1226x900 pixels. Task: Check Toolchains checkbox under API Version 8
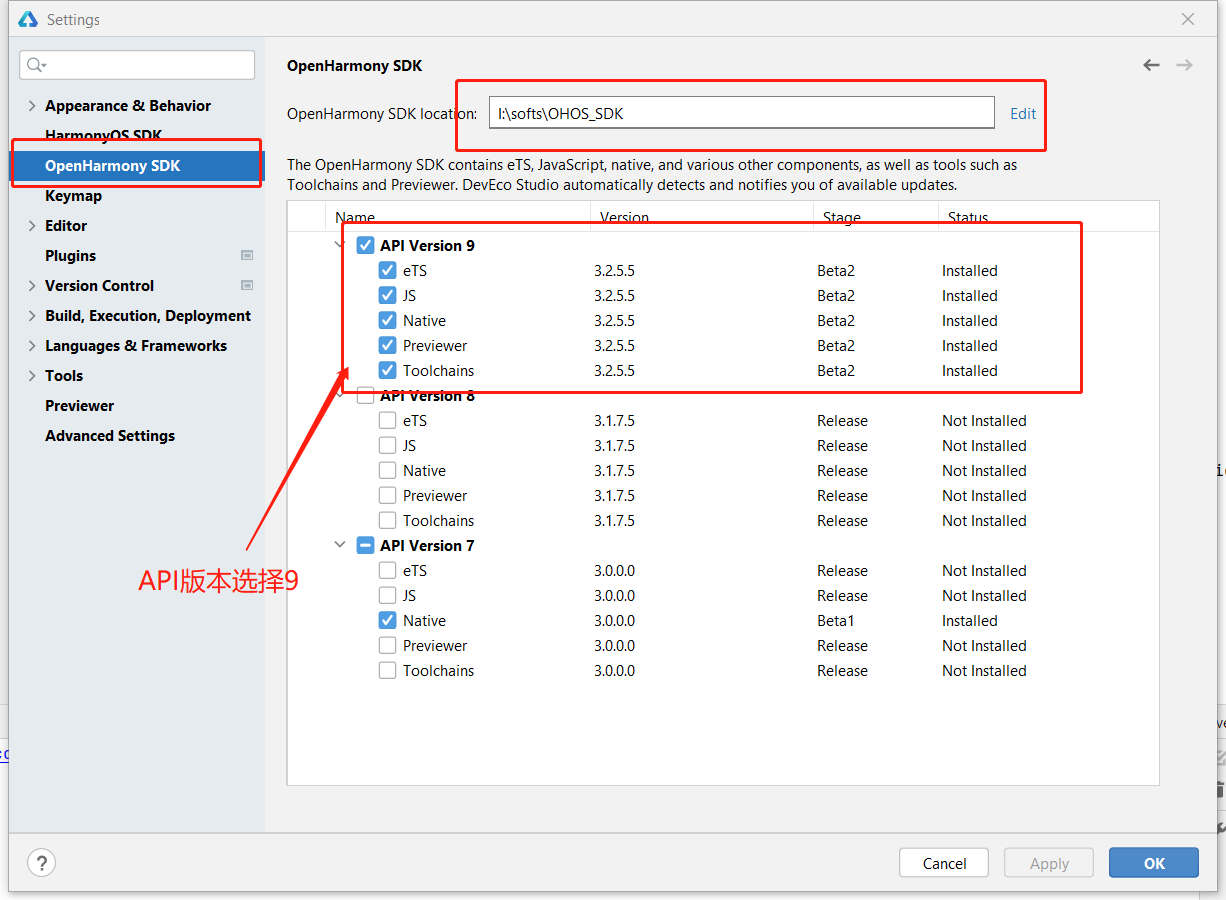387,521
